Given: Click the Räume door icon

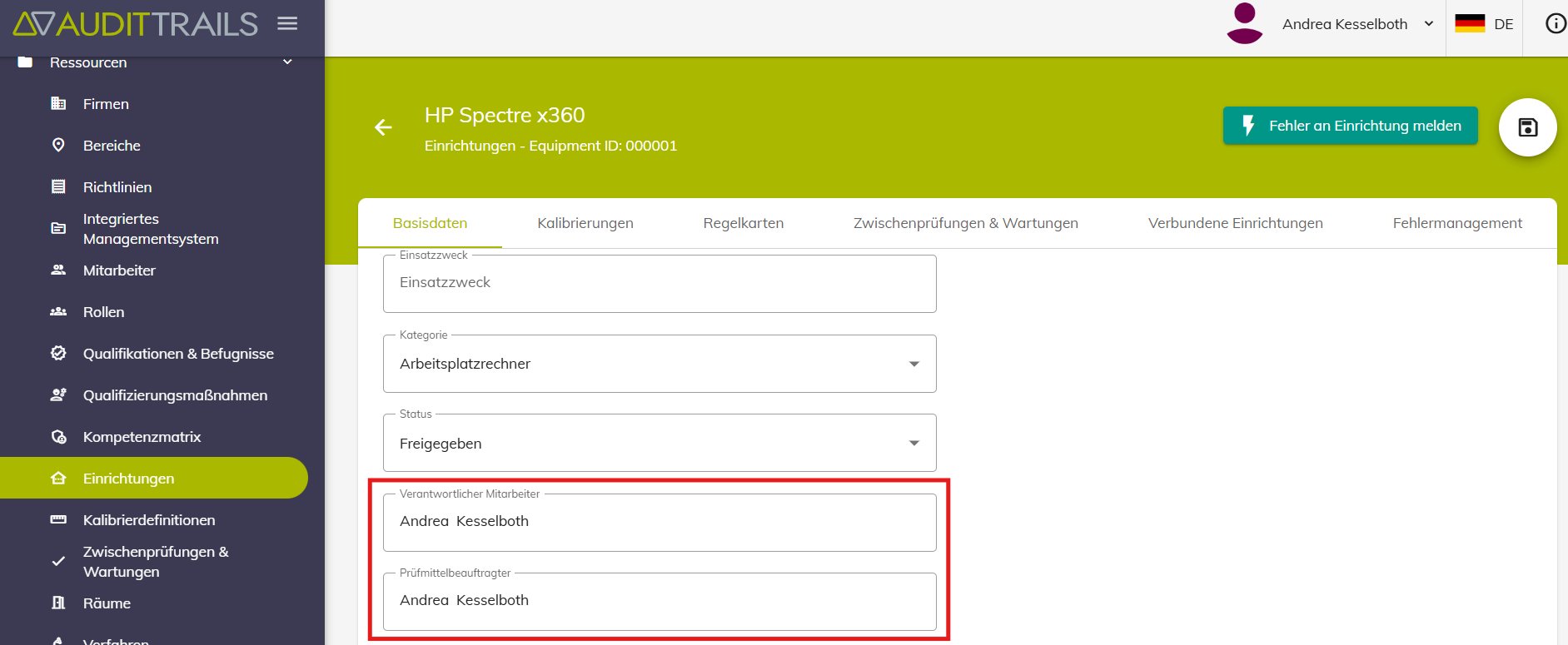Looking at the screenshot, I should point(58,603).
